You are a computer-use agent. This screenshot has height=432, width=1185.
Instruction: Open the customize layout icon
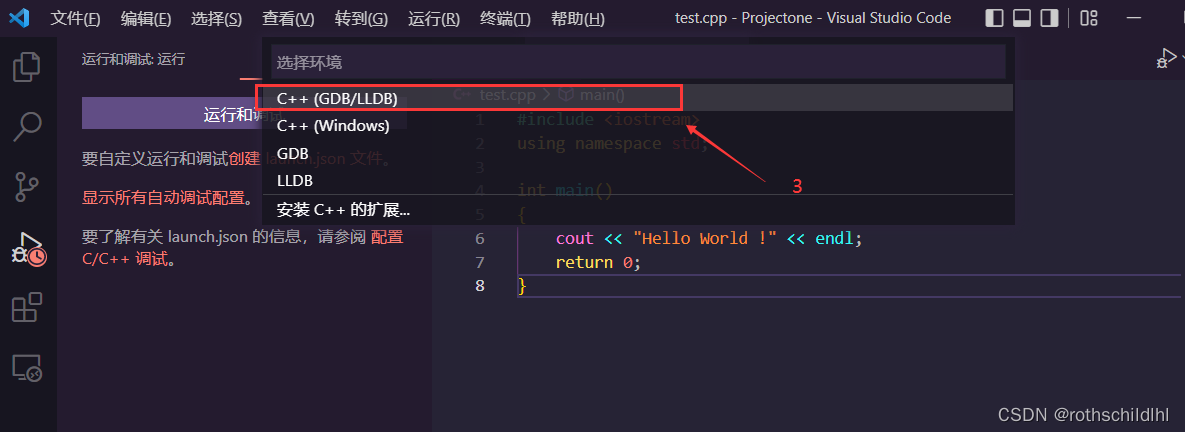coord(1088,18)
